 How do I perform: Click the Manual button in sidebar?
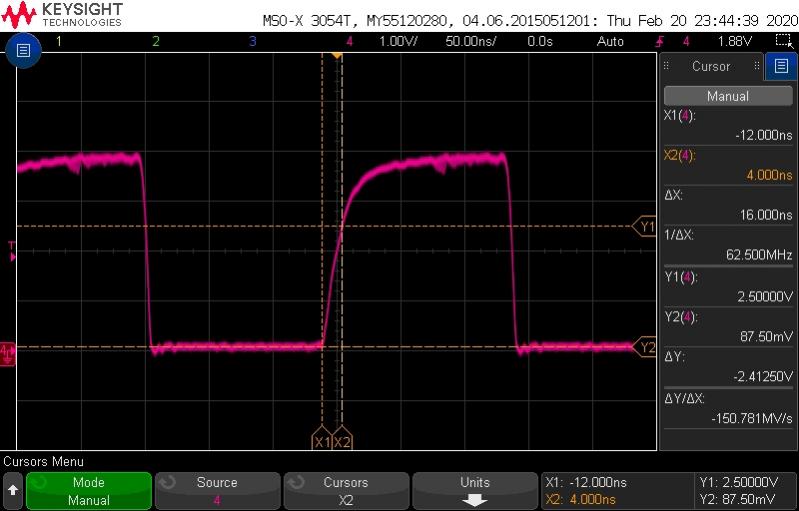pos(727,96)
